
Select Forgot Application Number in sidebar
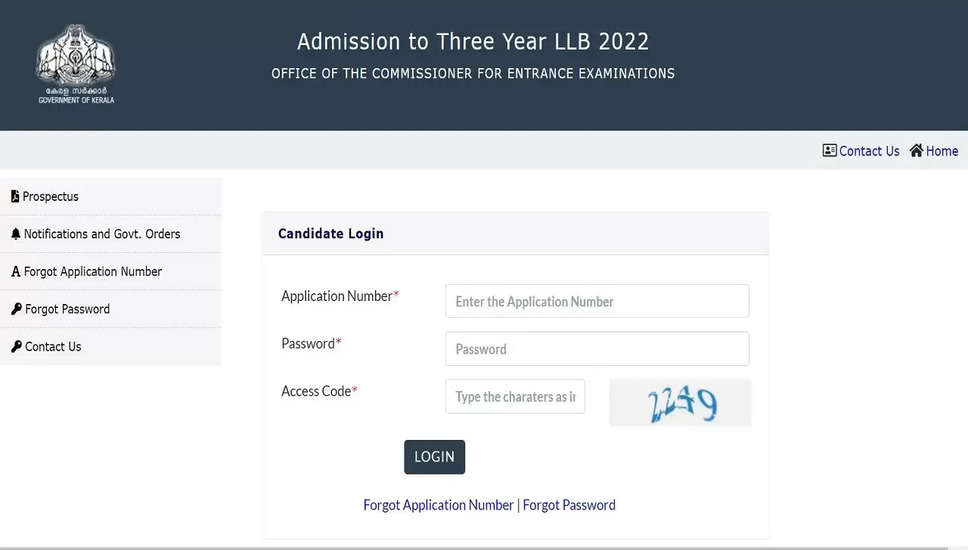click(x=93, y=272)
